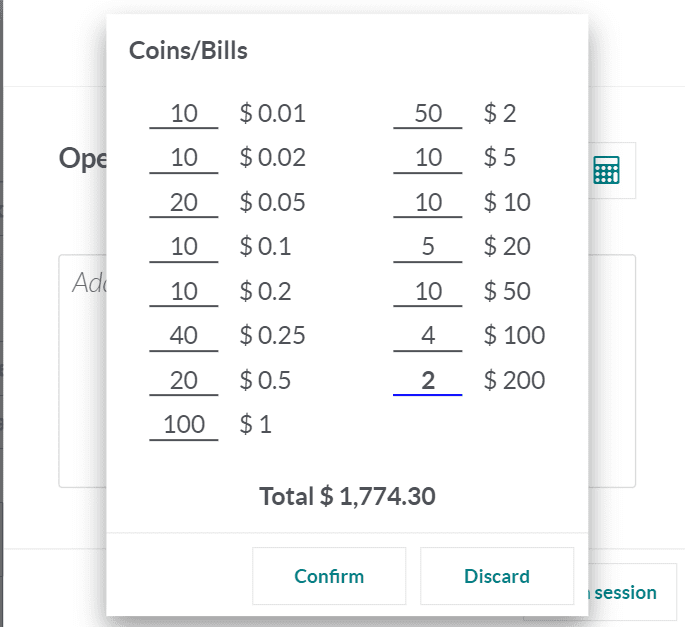Image resolution: width=685 pixels, height=627 pixels.
Task: Edit quantity field for $ 0.05 coins
Action: coord(184,203)
